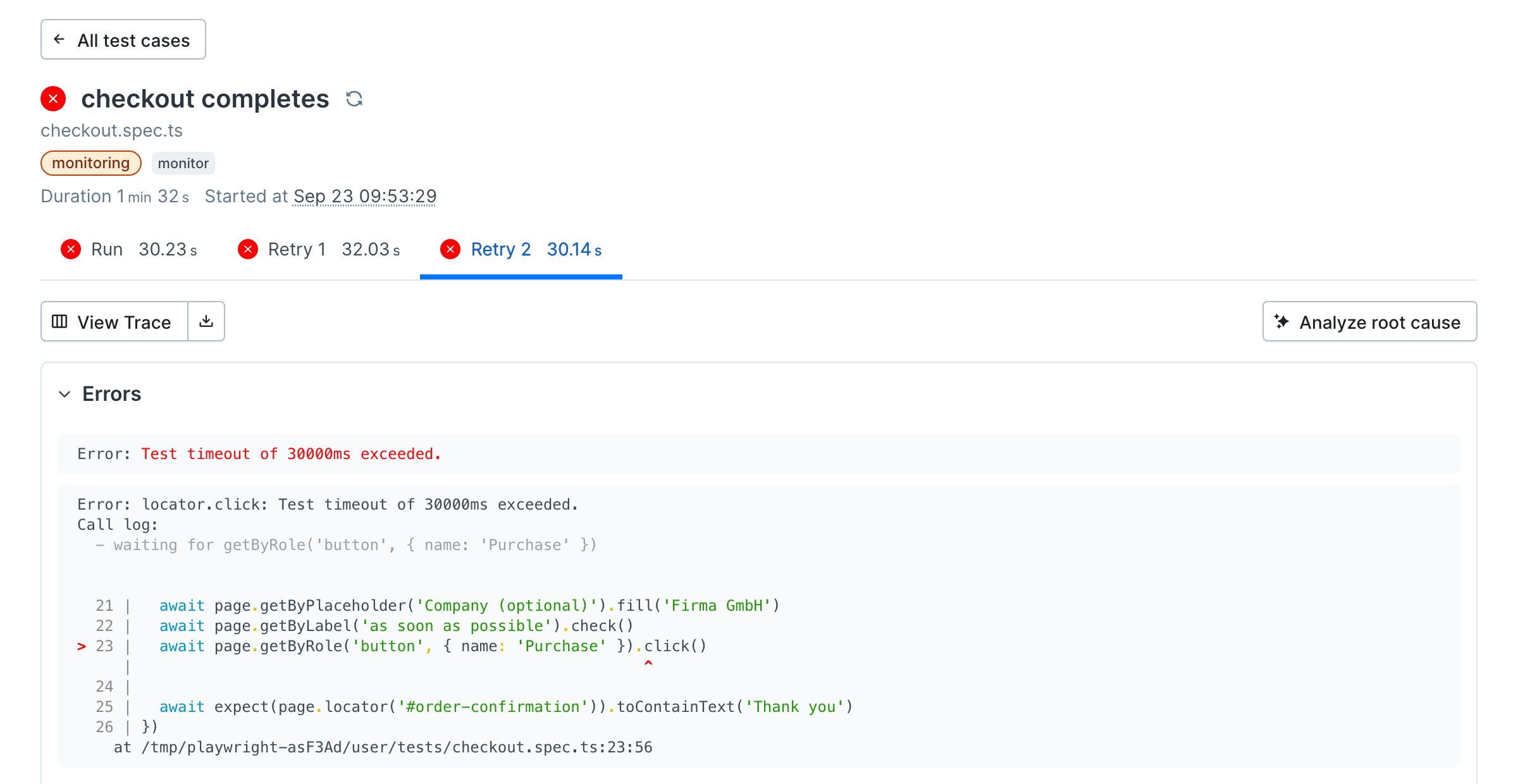This screenshot has height=784, width=1518.
Task: Click the waiting for getByRole call log line
Action: 346,545
